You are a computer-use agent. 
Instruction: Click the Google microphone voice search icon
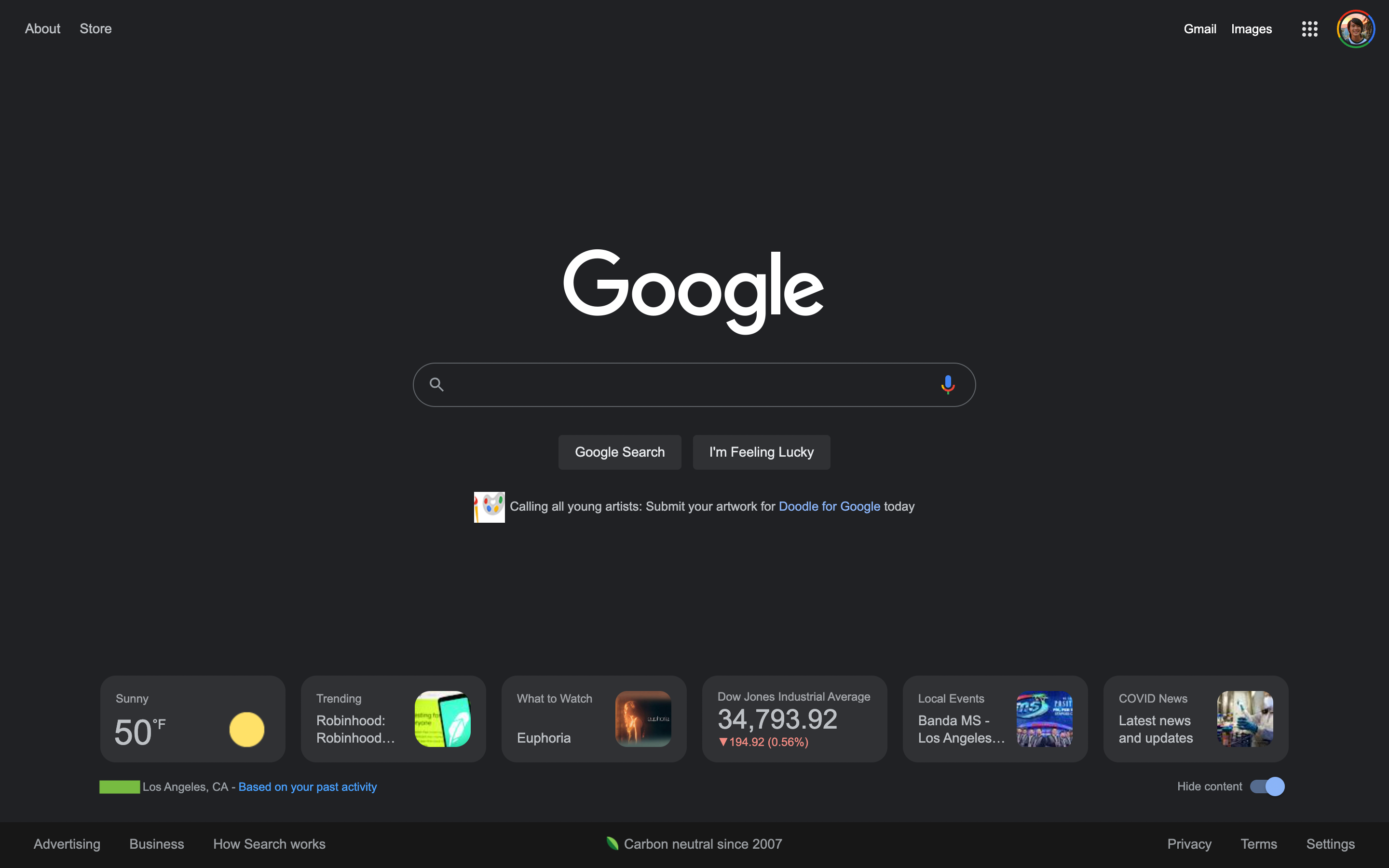[945, 384]
